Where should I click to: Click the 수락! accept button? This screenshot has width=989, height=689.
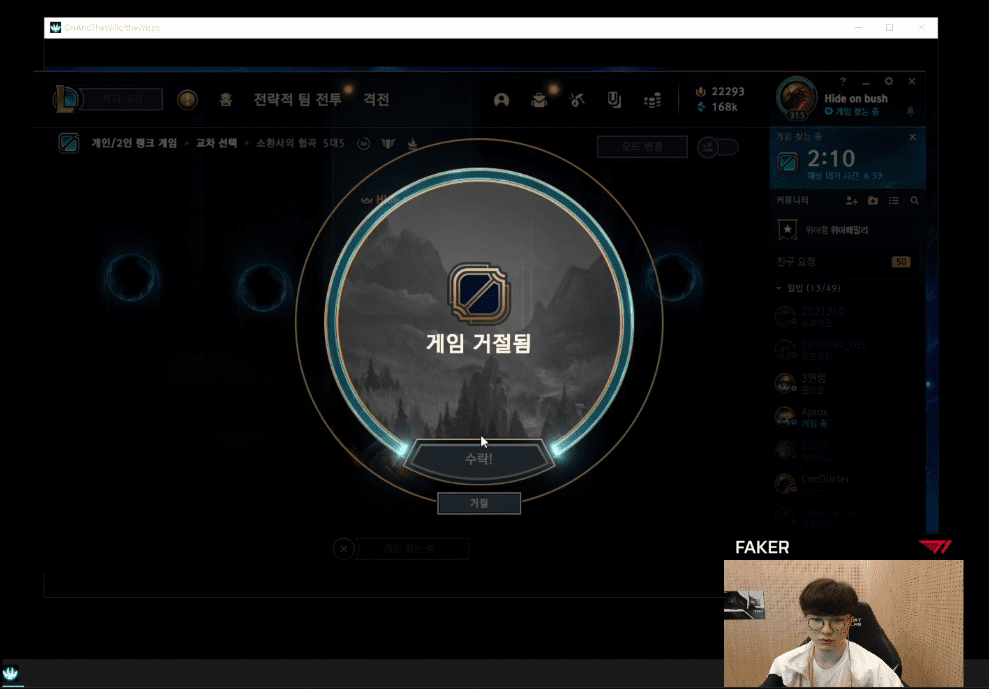coord(479,459)
